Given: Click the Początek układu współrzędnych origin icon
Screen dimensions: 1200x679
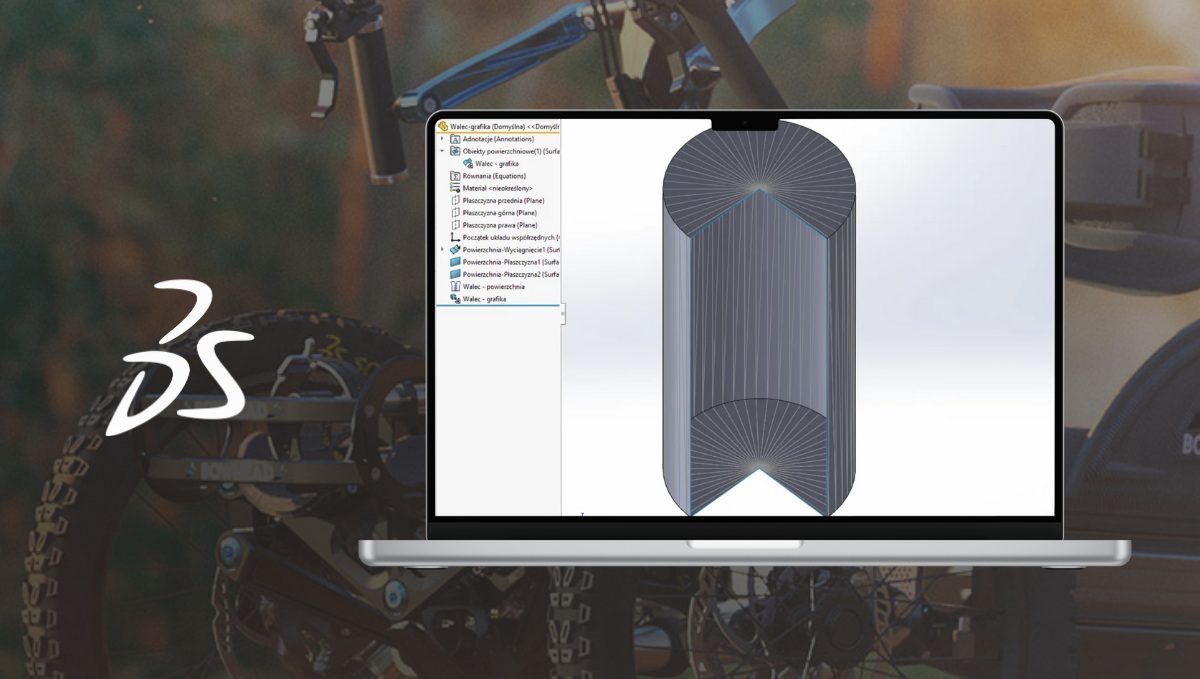Looking at the screenshot, I should click(x=455, y=237).
